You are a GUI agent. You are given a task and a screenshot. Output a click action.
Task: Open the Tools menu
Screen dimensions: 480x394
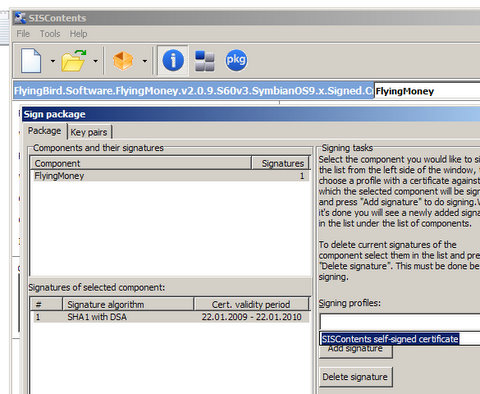(50, 34)
